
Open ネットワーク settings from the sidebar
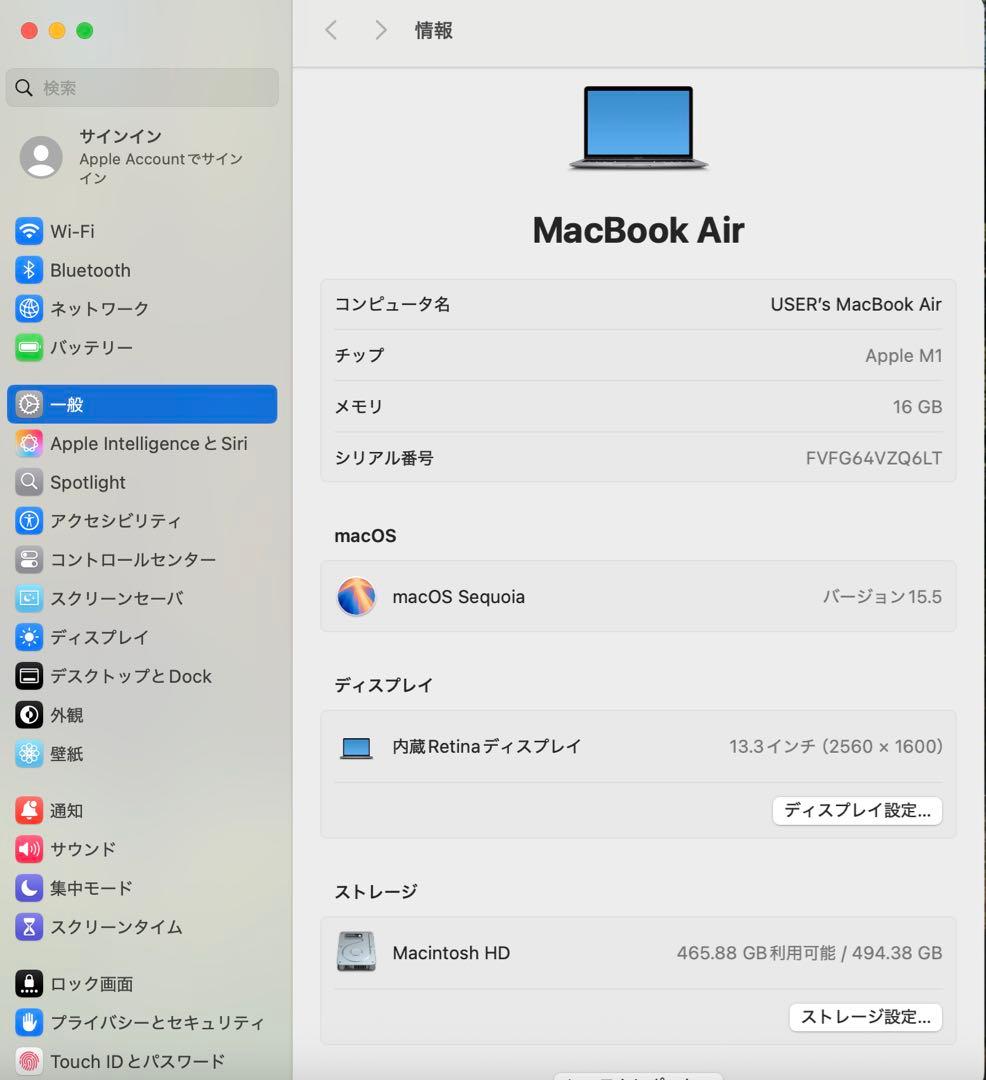pyautogui.click(x=98, y=308)
